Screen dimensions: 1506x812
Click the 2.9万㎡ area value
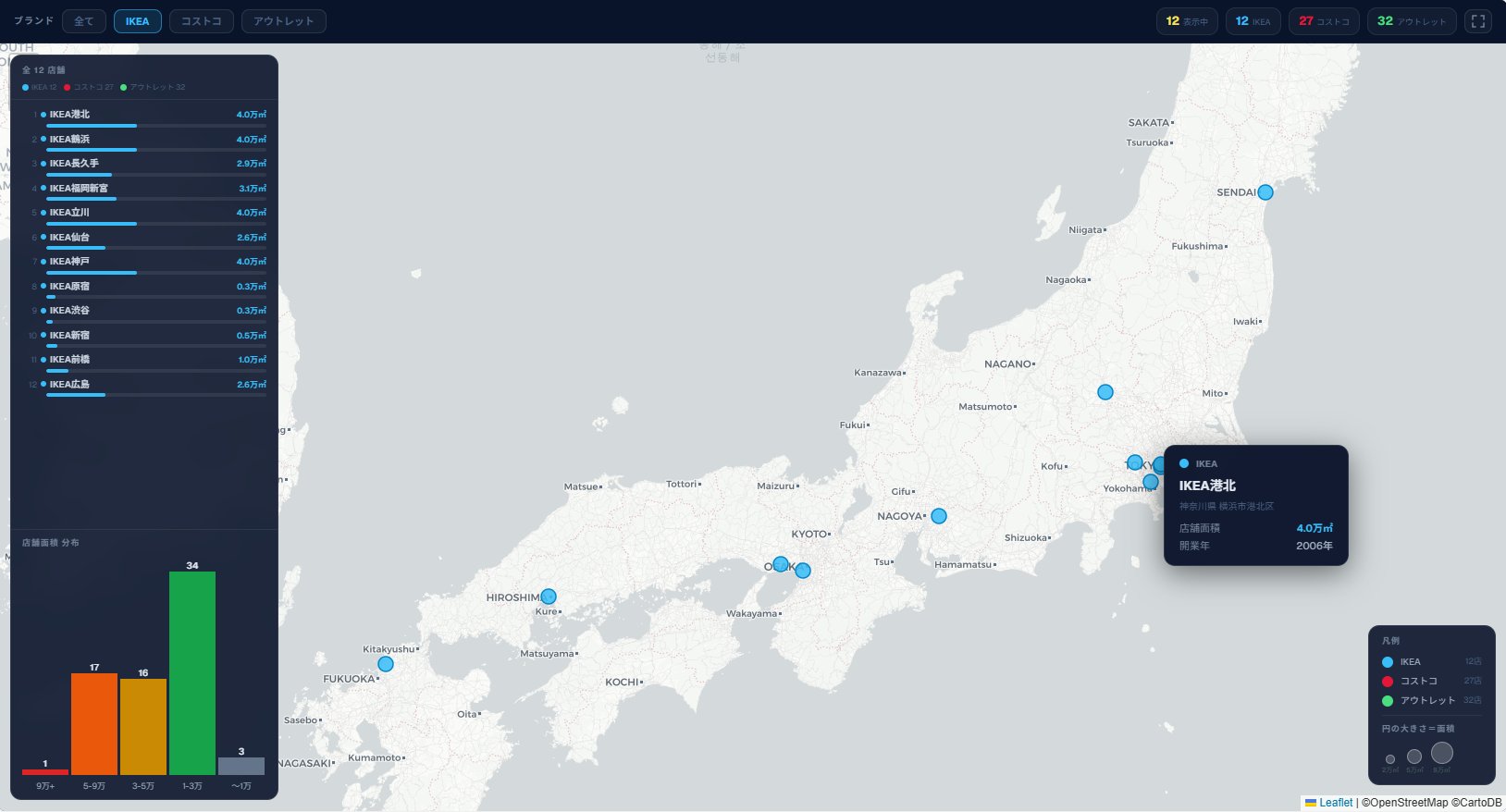[252, 164]
